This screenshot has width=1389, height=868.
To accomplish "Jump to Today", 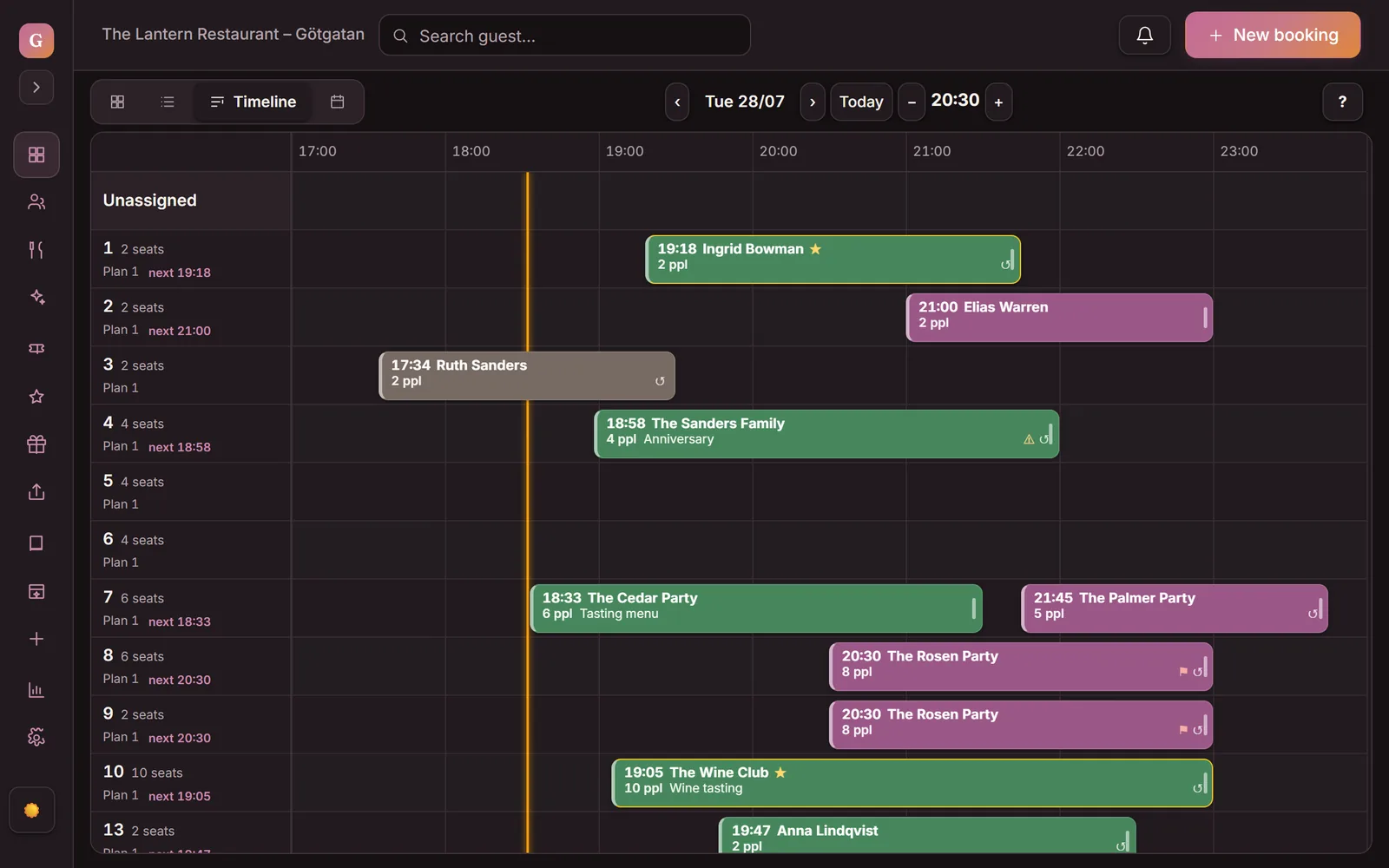I will point(861,102).
